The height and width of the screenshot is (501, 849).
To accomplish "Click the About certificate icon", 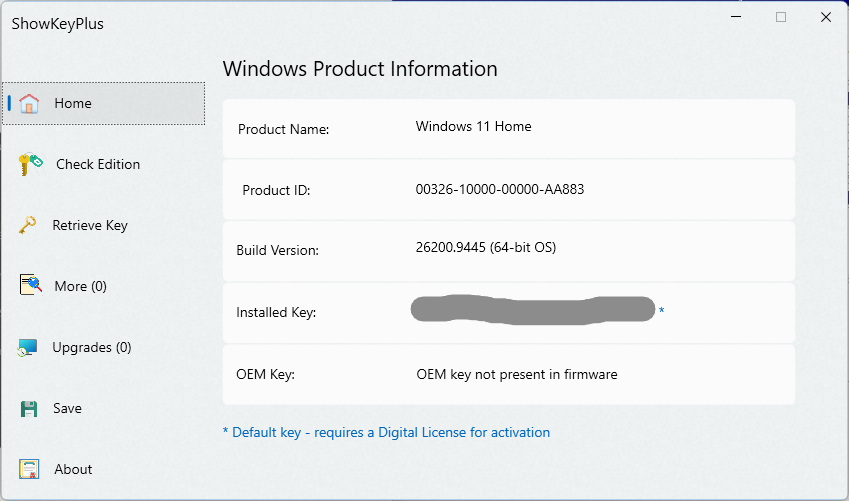I will point(29,469).
